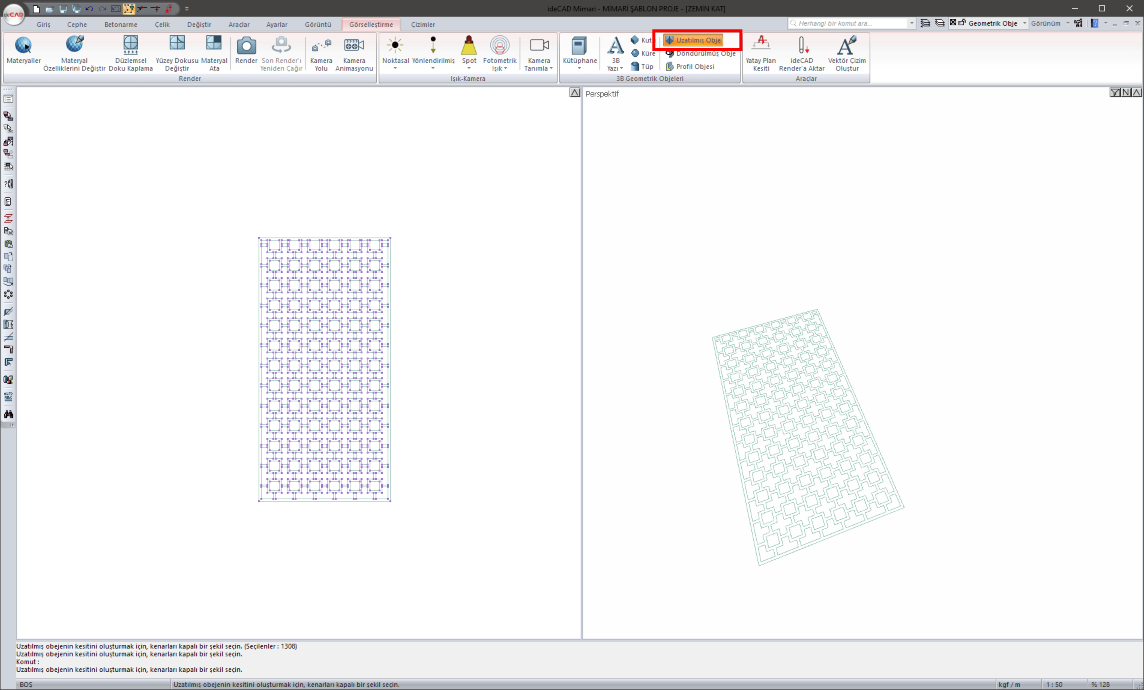
Task: Expand the Noktasal light dropdown
Action: tap(396, 69)
